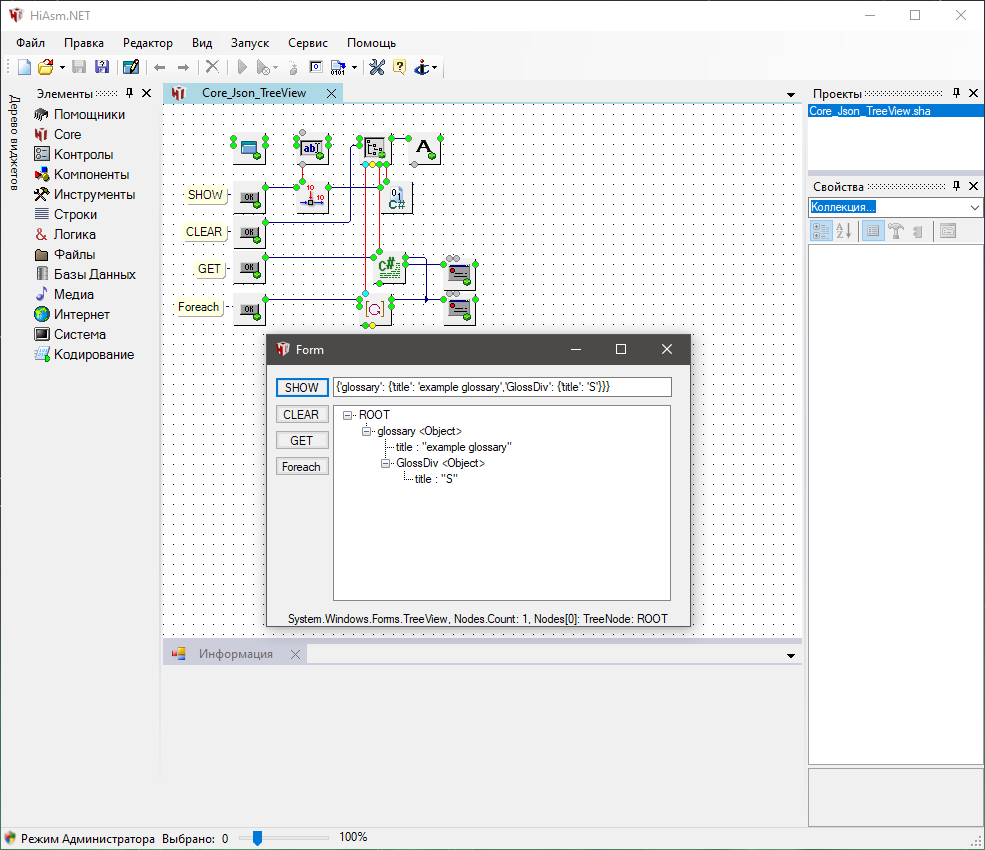Click the hammer icon in properties toolbar
Image resolution: width=985 pixels, height=850 pixels.
coord(896,231)
